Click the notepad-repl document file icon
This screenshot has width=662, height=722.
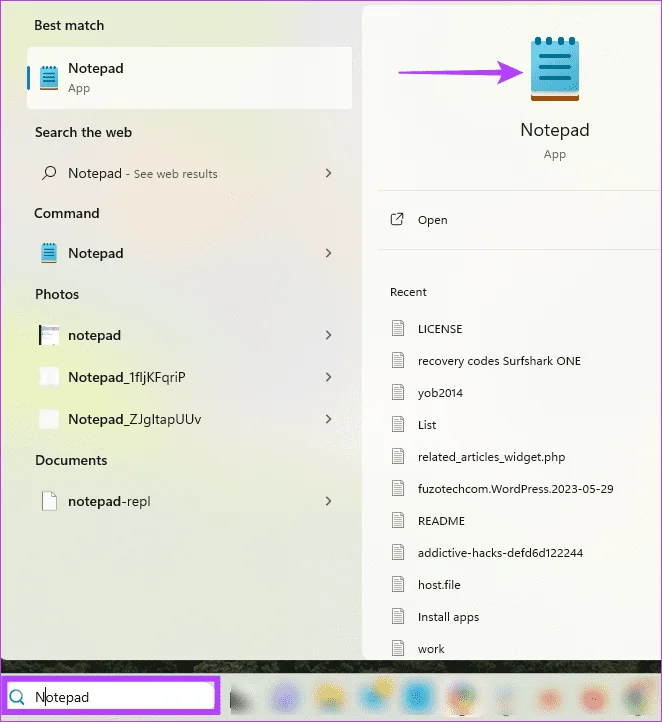click(x=49, y=501)
